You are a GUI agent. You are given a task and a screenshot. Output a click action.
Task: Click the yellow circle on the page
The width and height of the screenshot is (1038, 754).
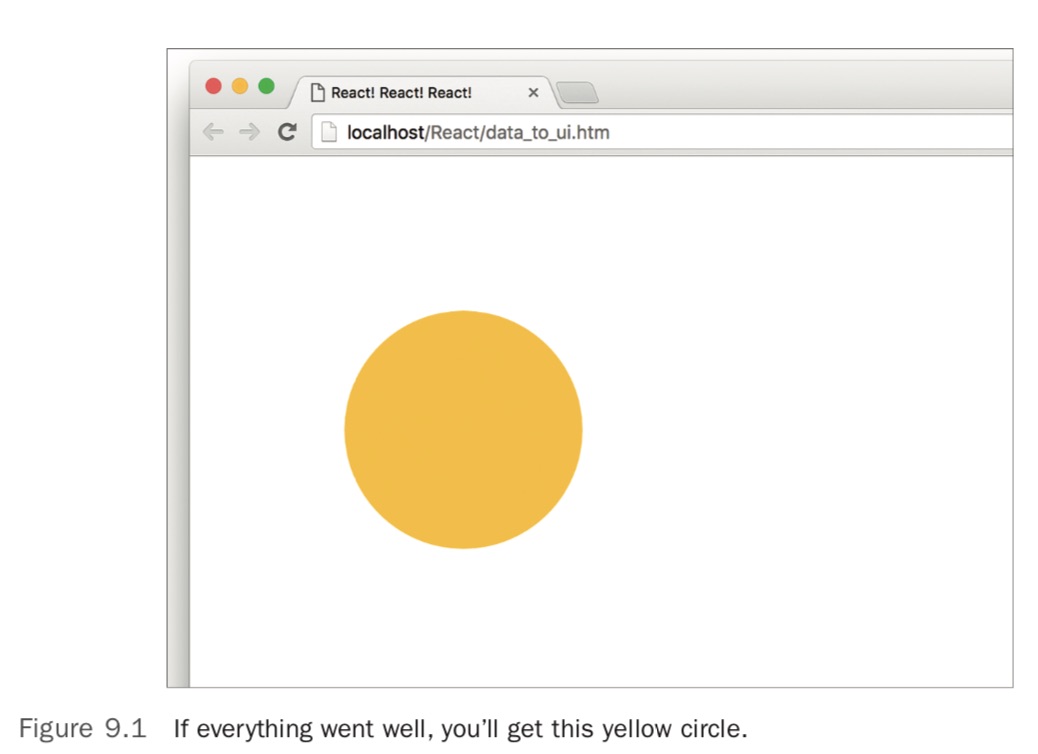(463, 430)
